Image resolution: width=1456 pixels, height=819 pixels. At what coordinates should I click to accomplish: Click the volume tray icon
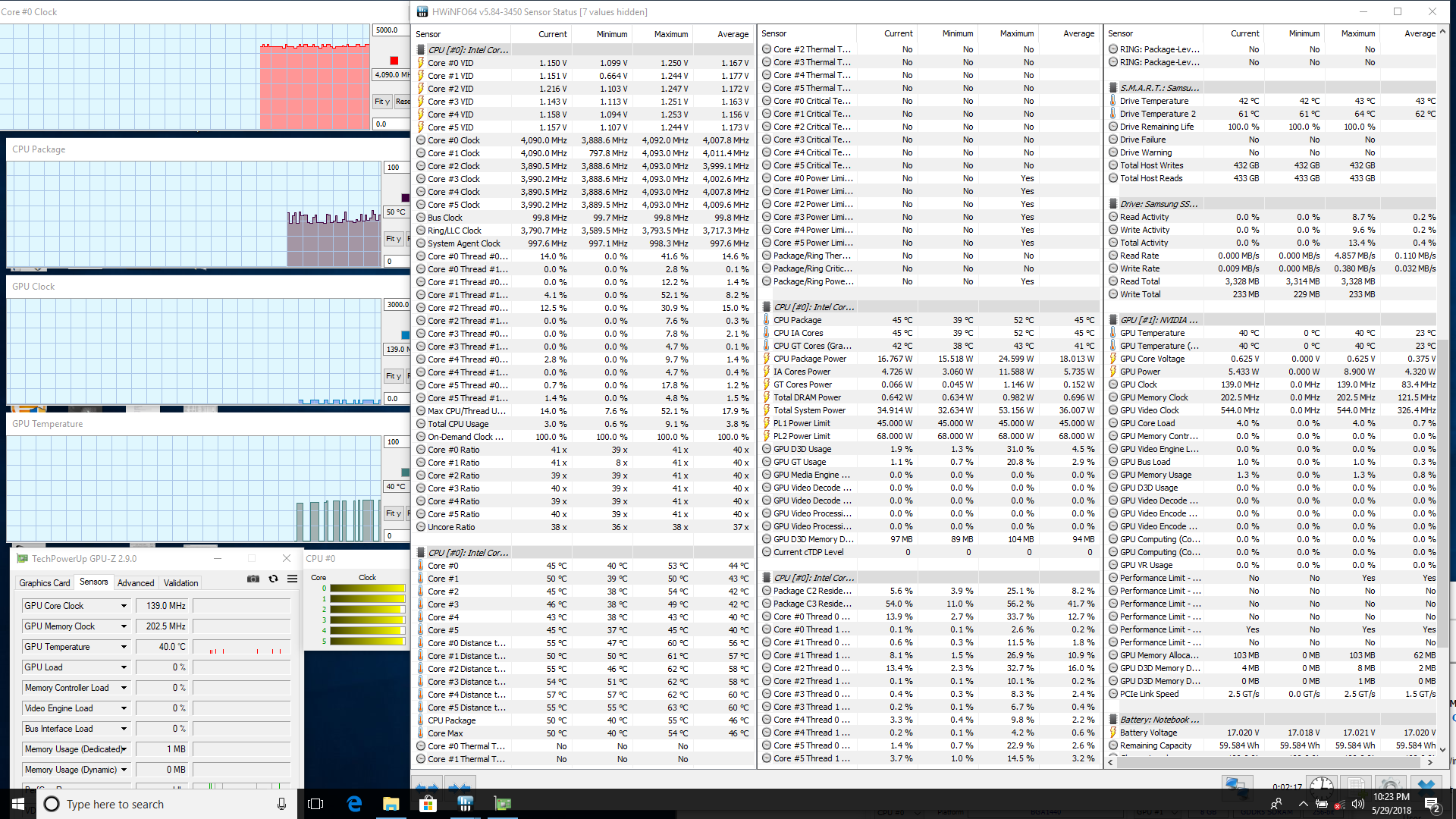pos(1357,804)
